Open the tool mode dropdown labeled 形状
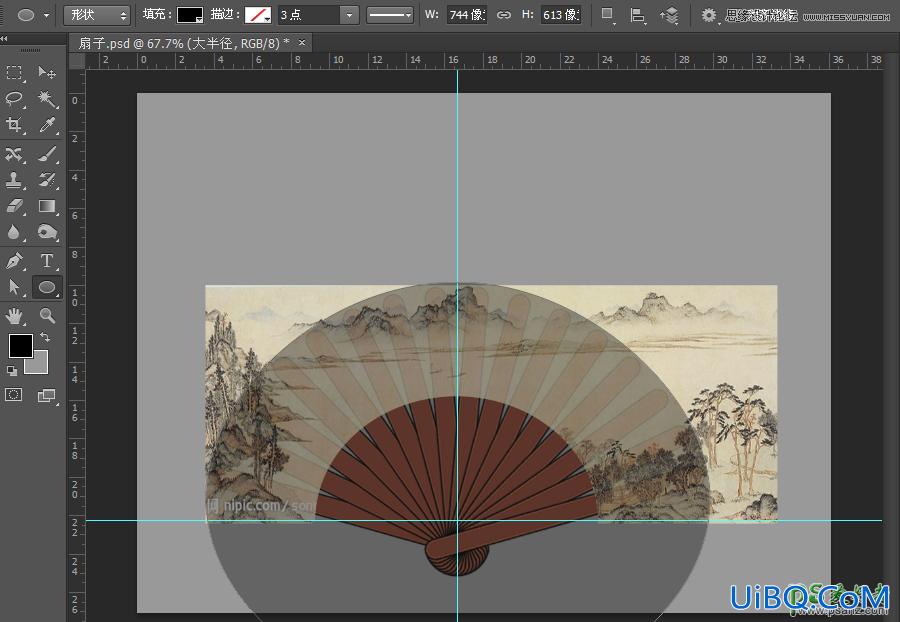The height and width of the screenshot is (622, 900). click(96, 15)
